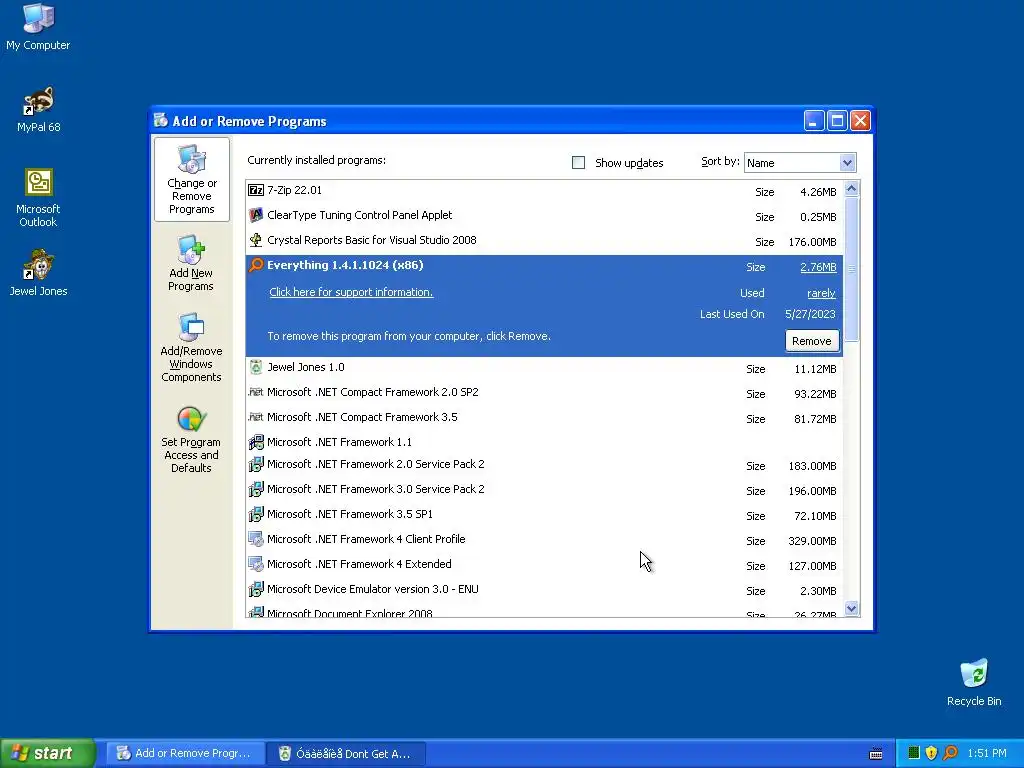Click the Remove button for Everything
The width and height of the screenshot is (1024, 768).
tap(812, 341)
